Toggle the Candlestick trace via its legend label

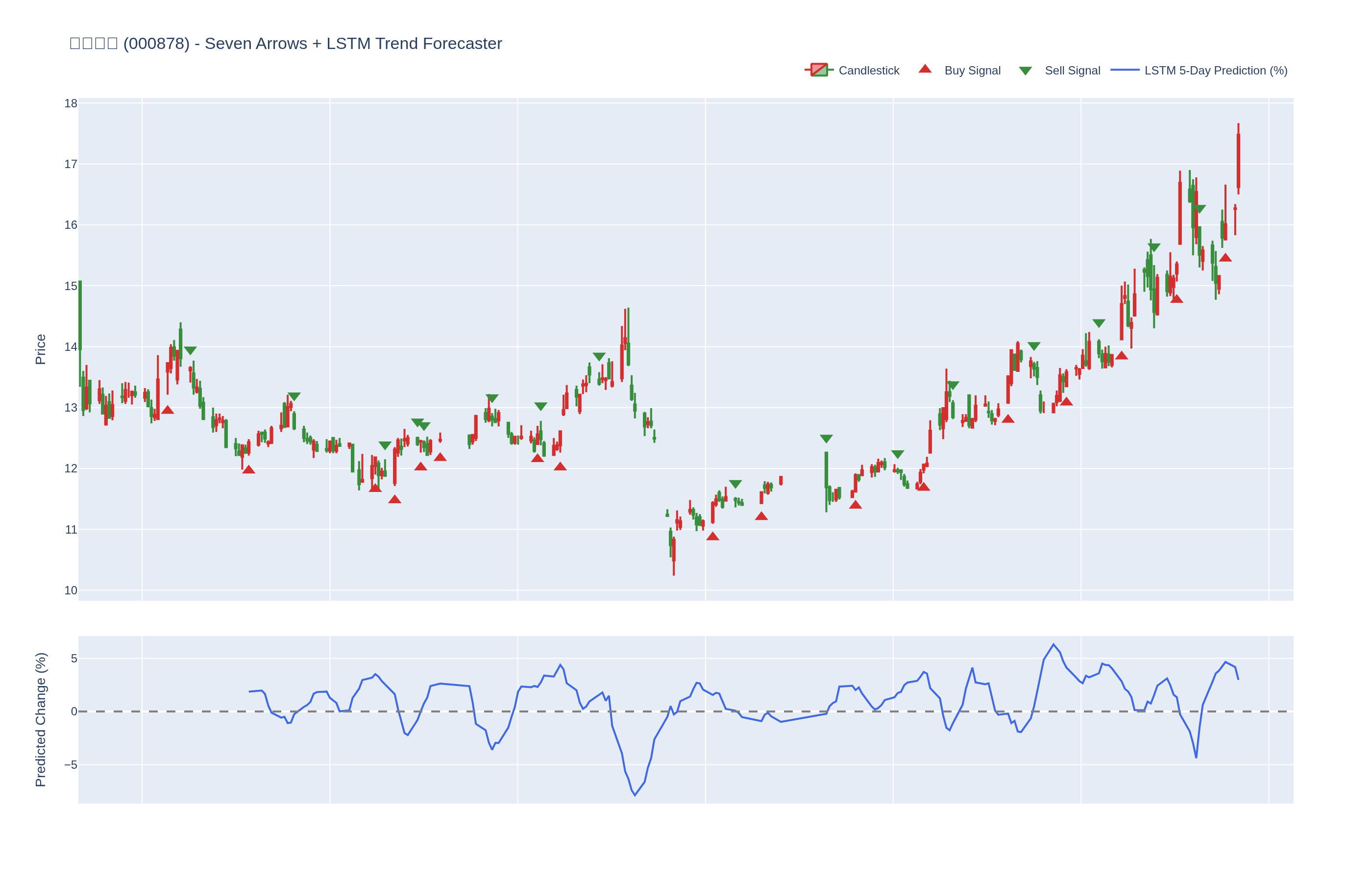tap(868, 71)
